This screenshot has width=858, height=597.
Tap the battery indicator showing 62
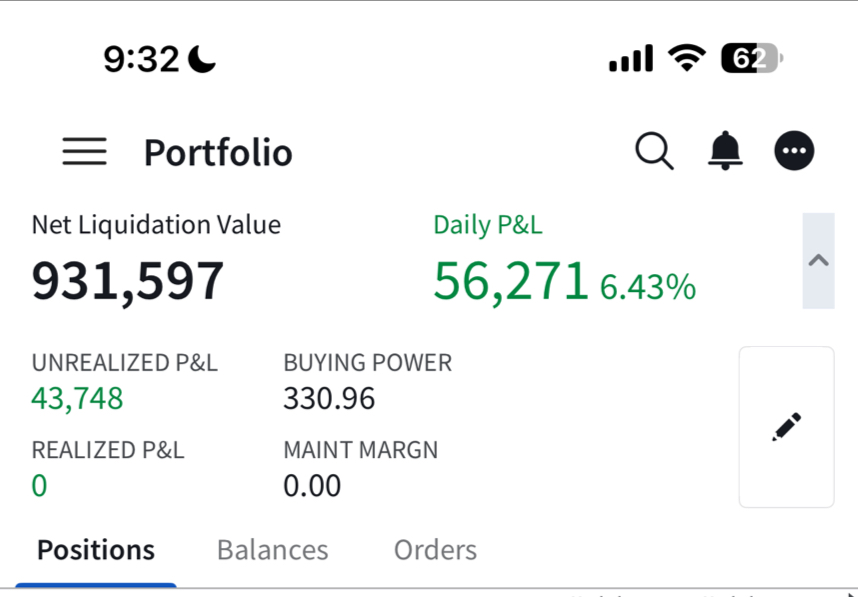(752, 57)
